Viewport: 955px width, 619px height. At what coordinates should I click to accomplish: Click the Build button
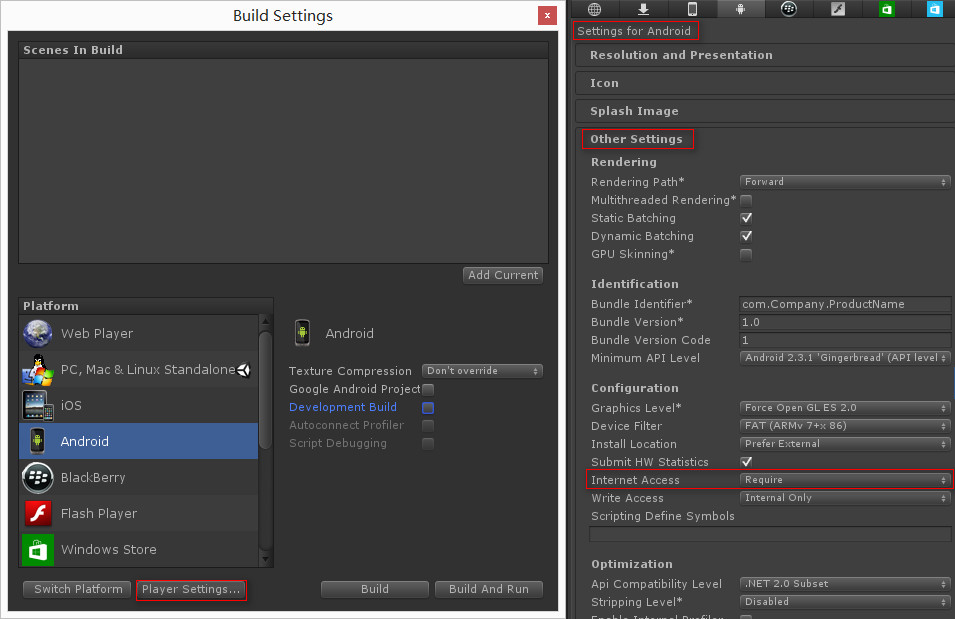click(x=375, y=589)
